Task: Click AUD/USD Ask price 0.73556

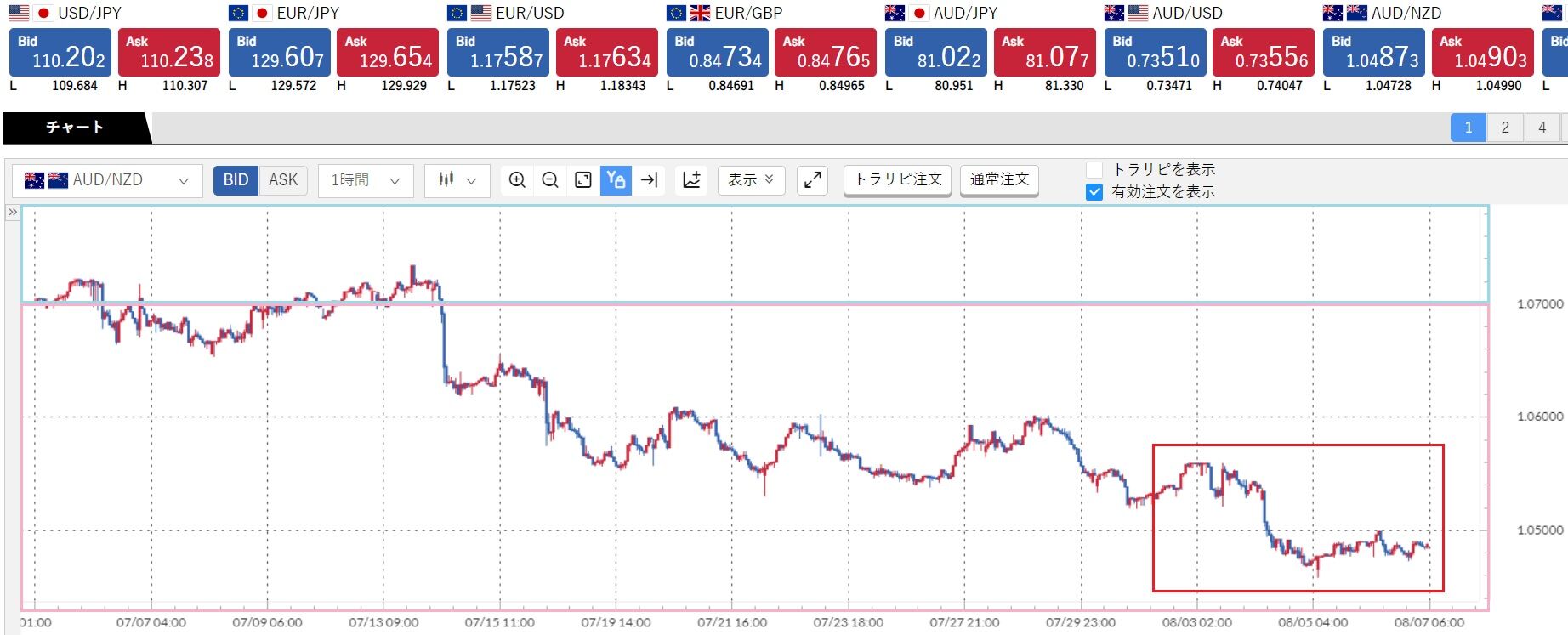Action: [1264, 52]
